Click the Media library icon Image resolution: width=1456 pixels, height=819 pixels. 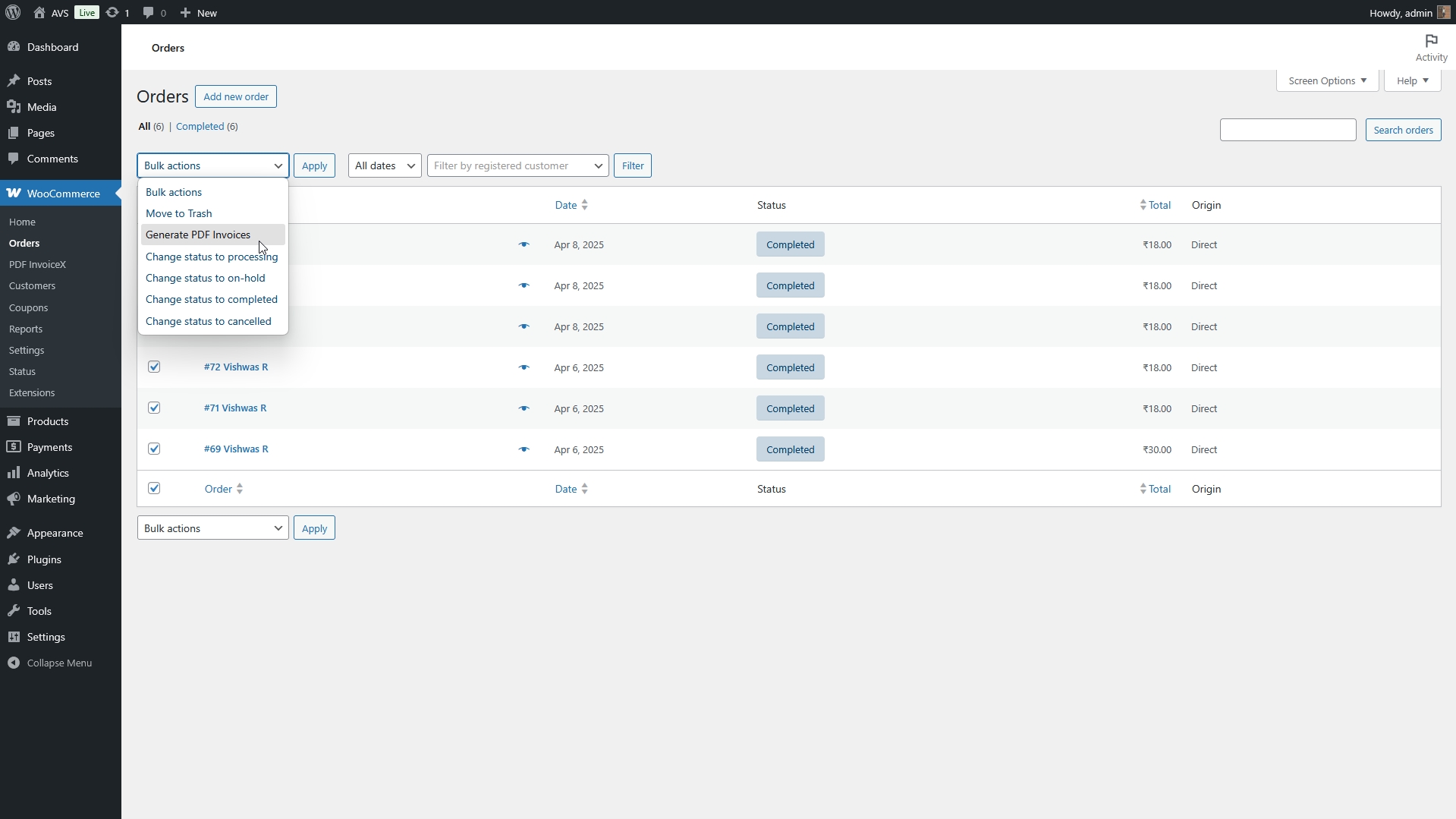pos(14,107)
